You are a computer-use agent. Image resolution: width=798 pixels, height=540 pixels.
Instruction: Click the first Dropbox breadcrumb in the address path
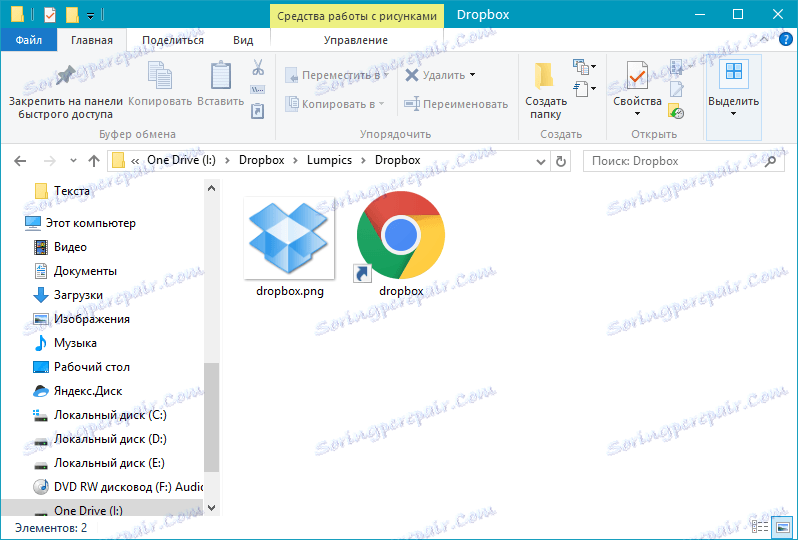pyautogui.click(x=262, y=160)
